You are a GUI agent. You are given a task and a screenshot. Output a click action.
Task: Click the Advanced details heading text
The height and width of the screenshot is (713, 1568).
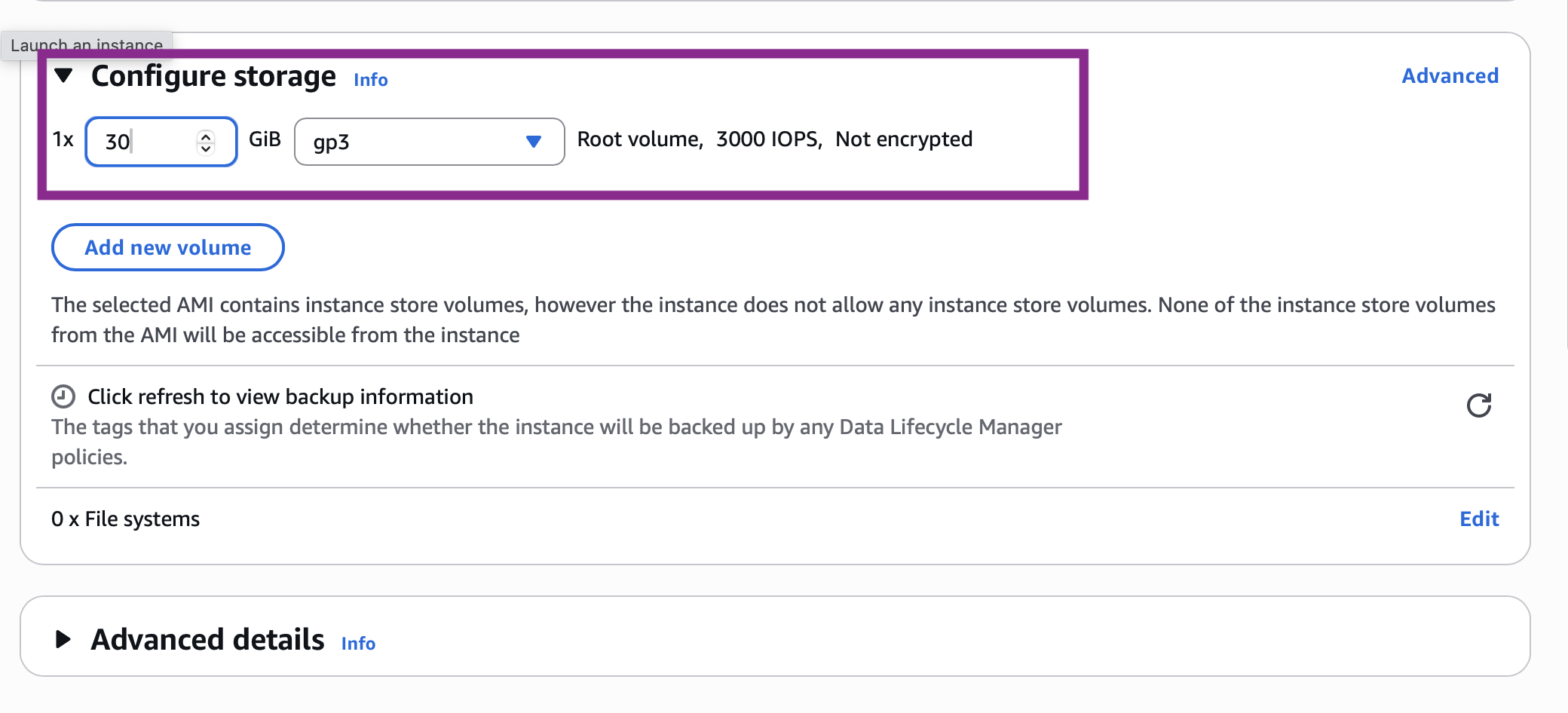pos(207,639)
